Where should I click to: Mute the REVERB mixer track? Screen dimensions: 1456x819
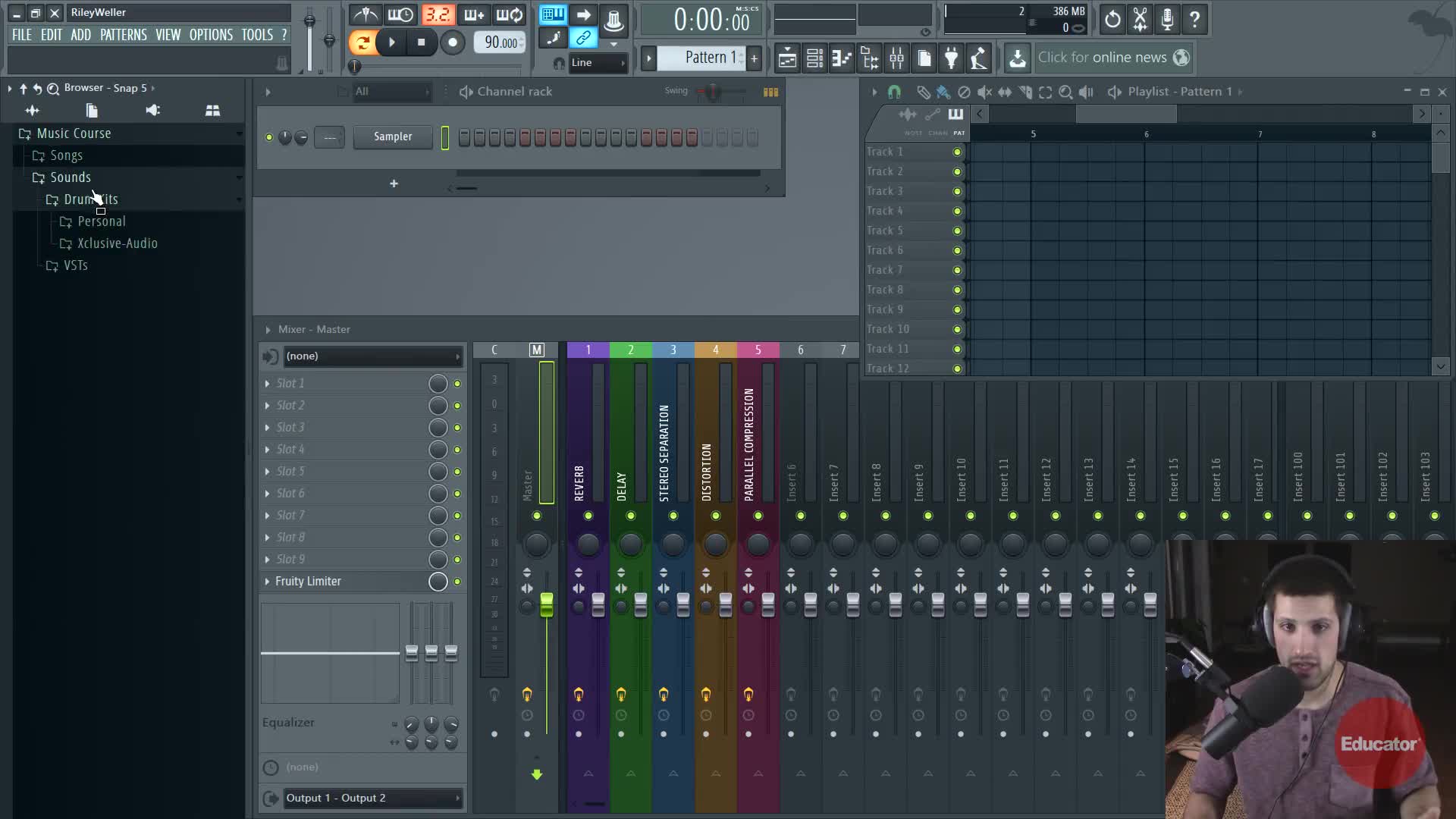tap(588, 516)
